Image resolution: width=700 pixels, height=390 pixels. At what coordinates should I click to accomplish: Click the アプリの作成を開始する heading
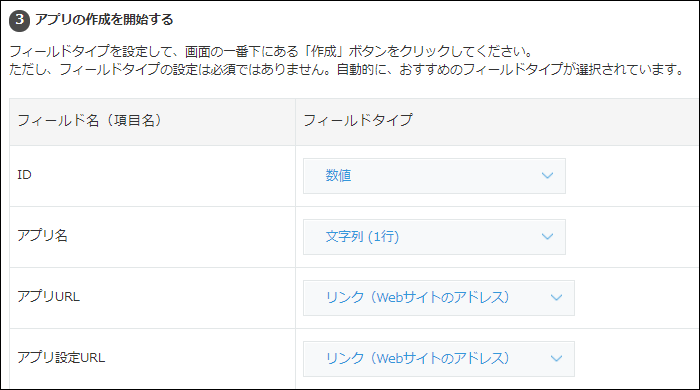[104, 20]
